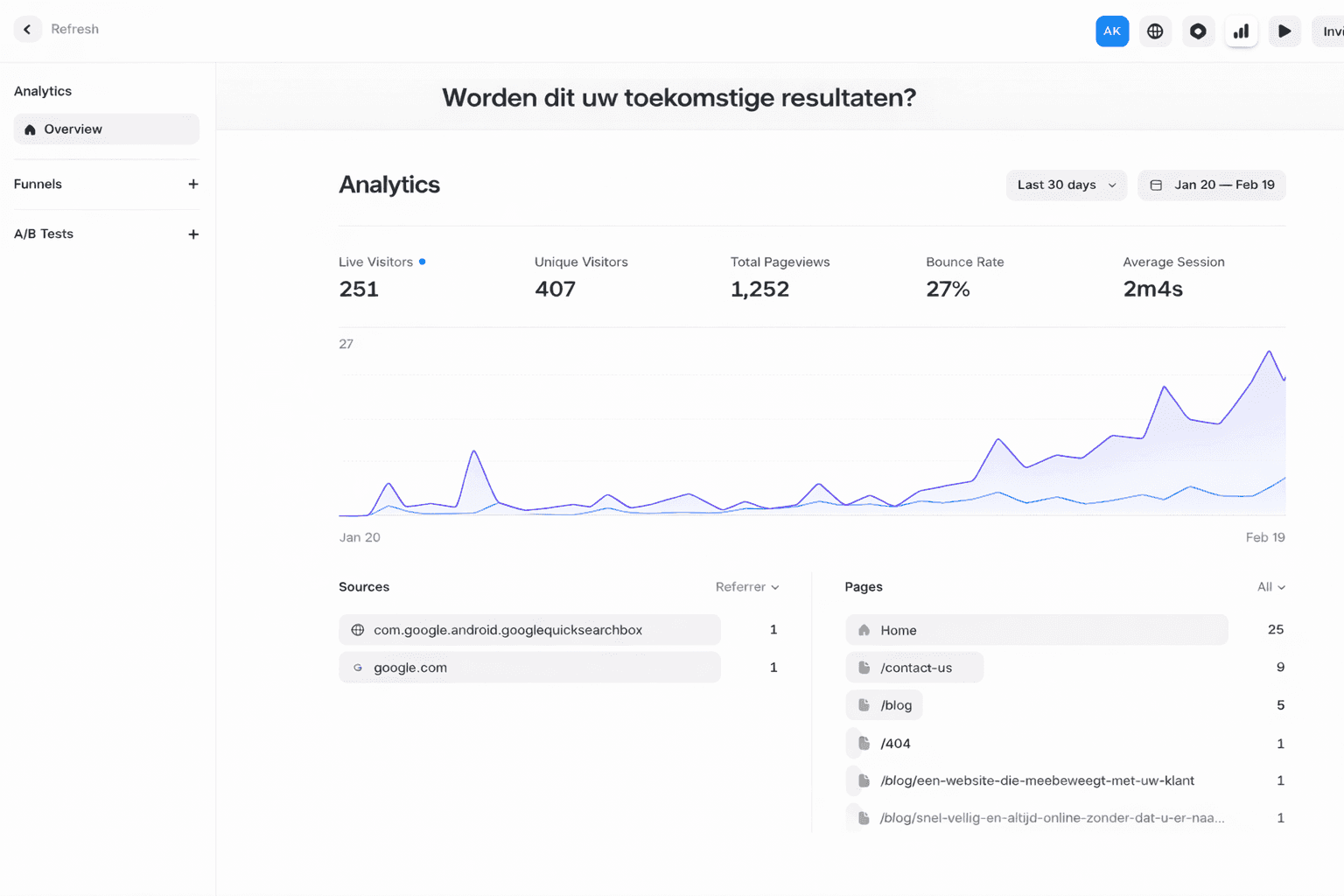Open the All filter dropdown above Pages

click(x=1269, y=587)
